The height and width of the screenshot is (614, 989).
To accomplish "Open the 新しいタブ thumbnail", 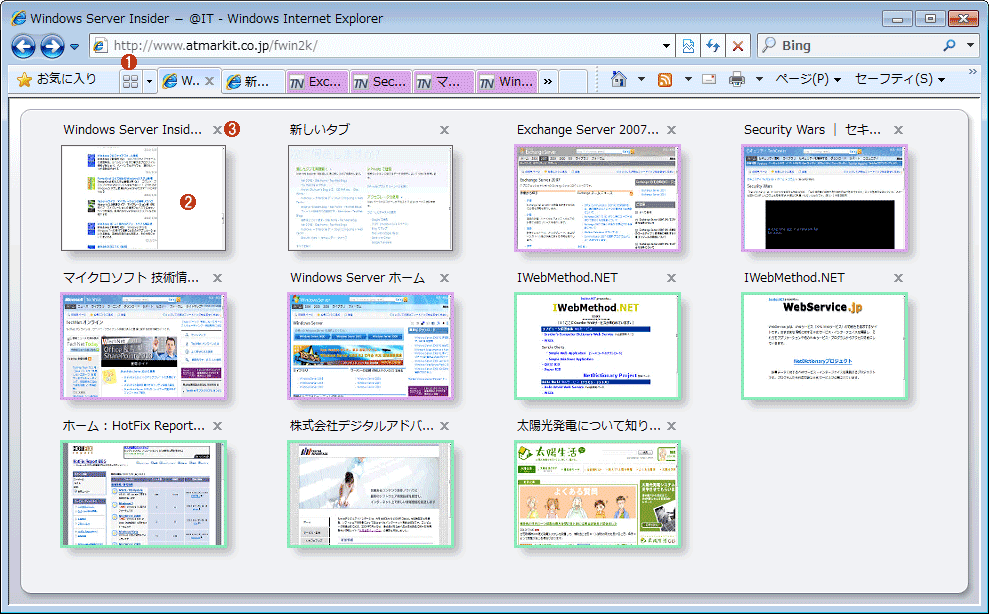I will pyautogui.click(x=370, y=198).
